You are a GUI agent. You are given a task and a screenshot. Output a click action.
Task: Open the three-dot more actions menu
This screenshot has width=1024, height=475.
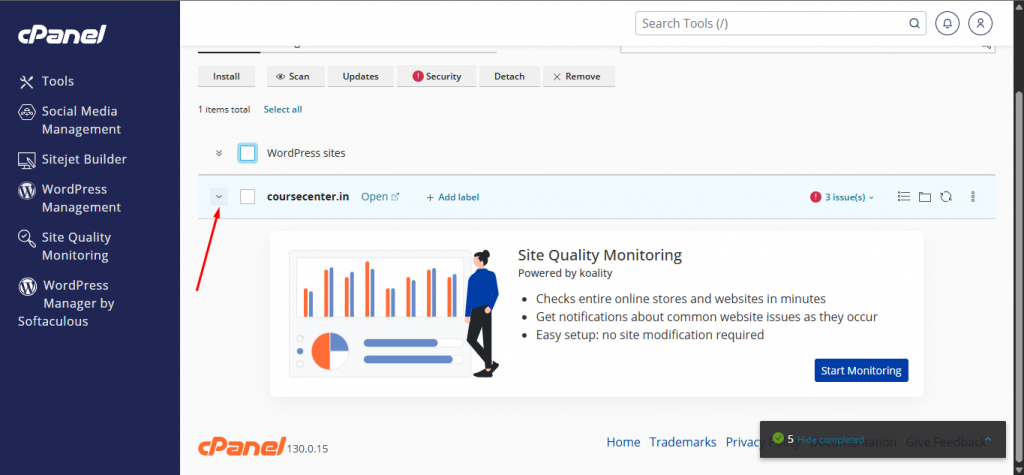(x=973, y=197)
